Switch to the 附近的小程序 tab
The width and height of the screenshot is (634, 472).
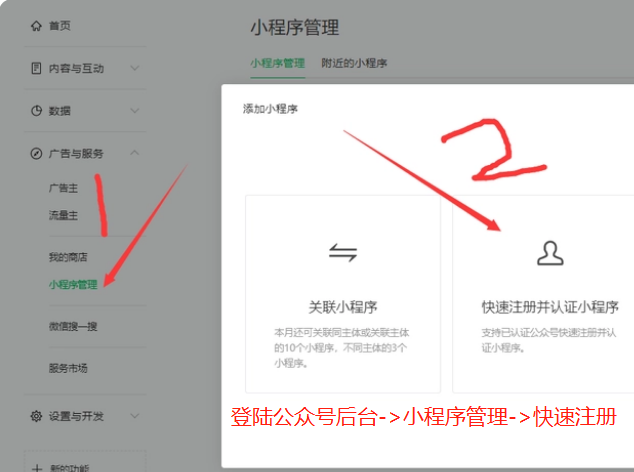354,63
